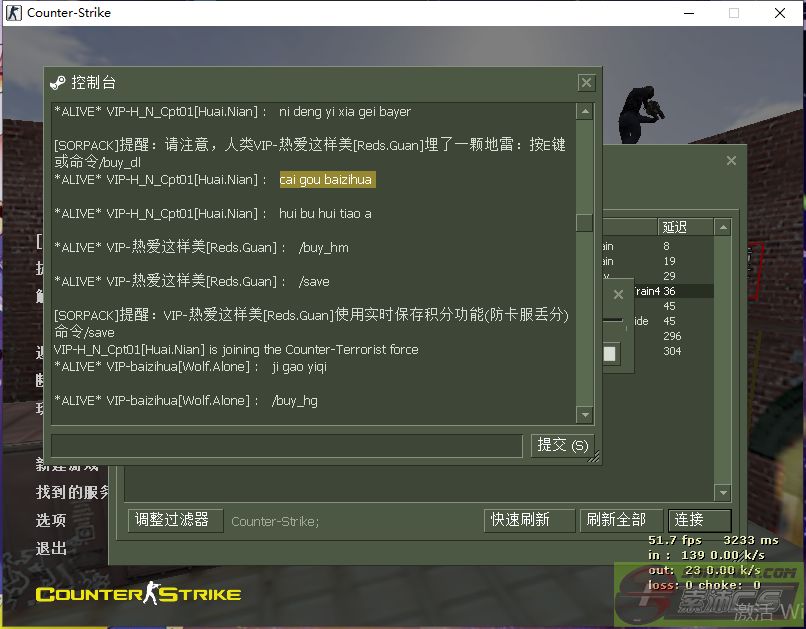Submit the command with 提交 (S)
Viewport: 806px width, 629px height.
562,445
